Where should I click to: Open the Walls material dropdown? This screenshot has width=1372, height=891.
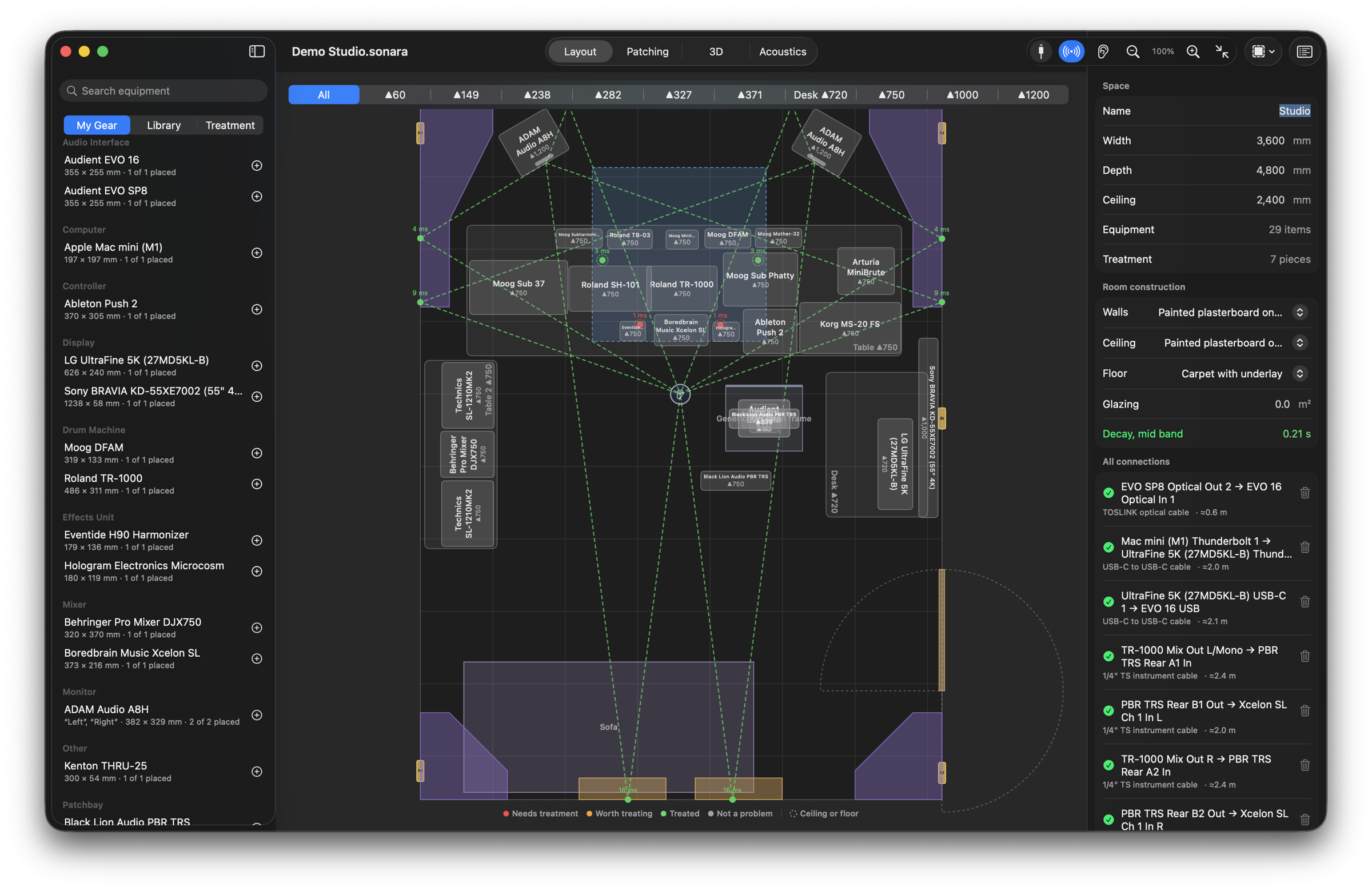1299,312
